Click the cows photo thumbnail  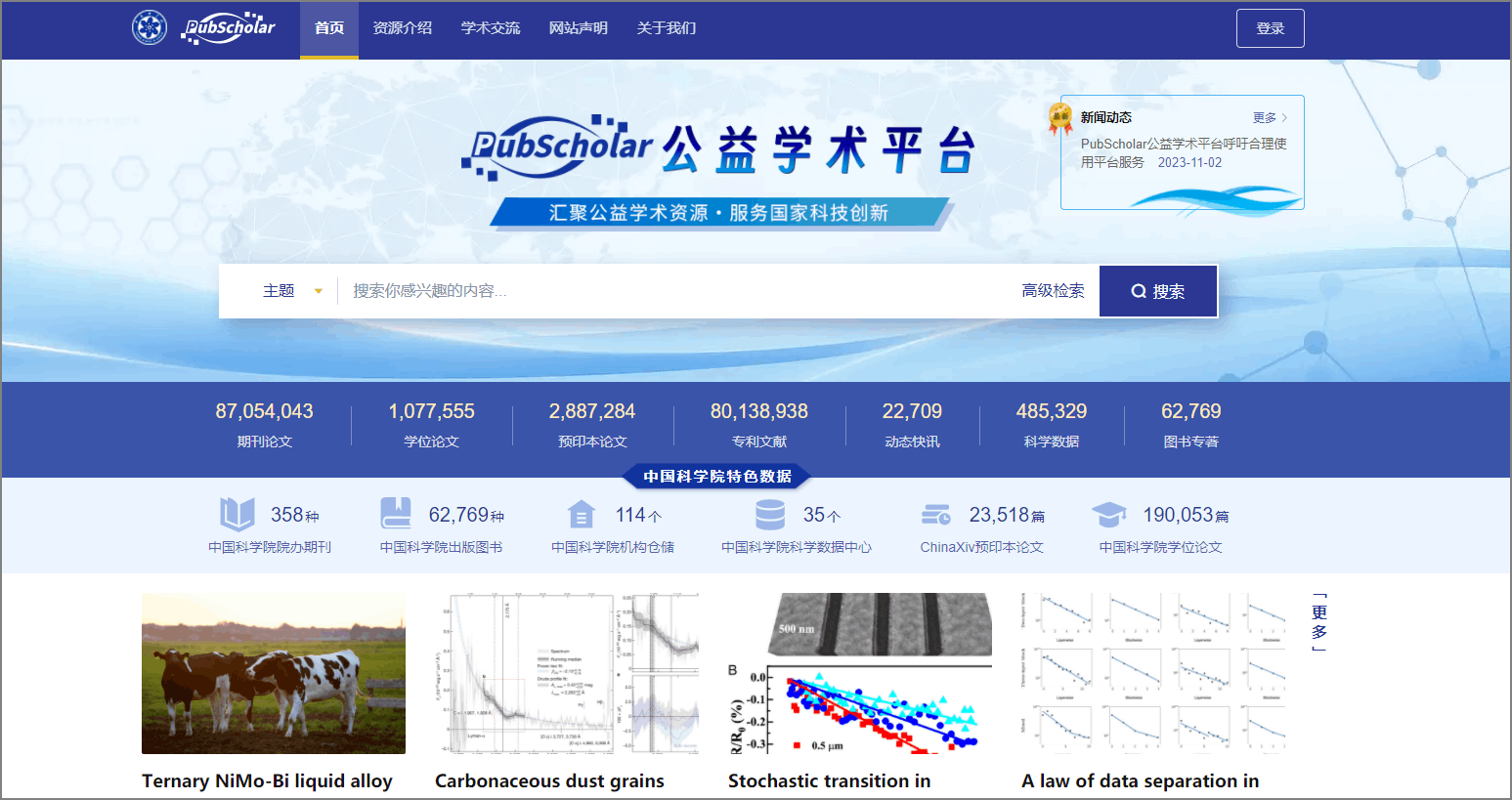(x=274, y=674)
